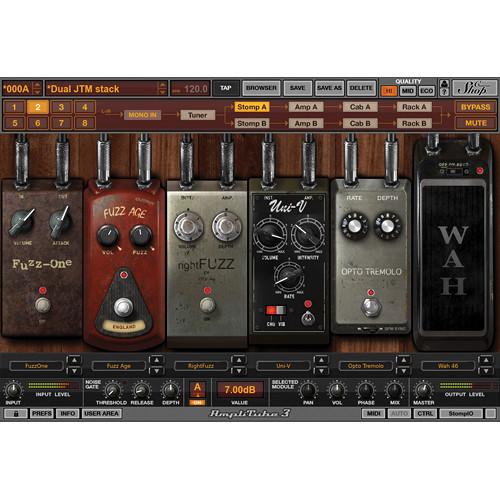Click down arrow next to Fuzz Age slot

point(156,371)
